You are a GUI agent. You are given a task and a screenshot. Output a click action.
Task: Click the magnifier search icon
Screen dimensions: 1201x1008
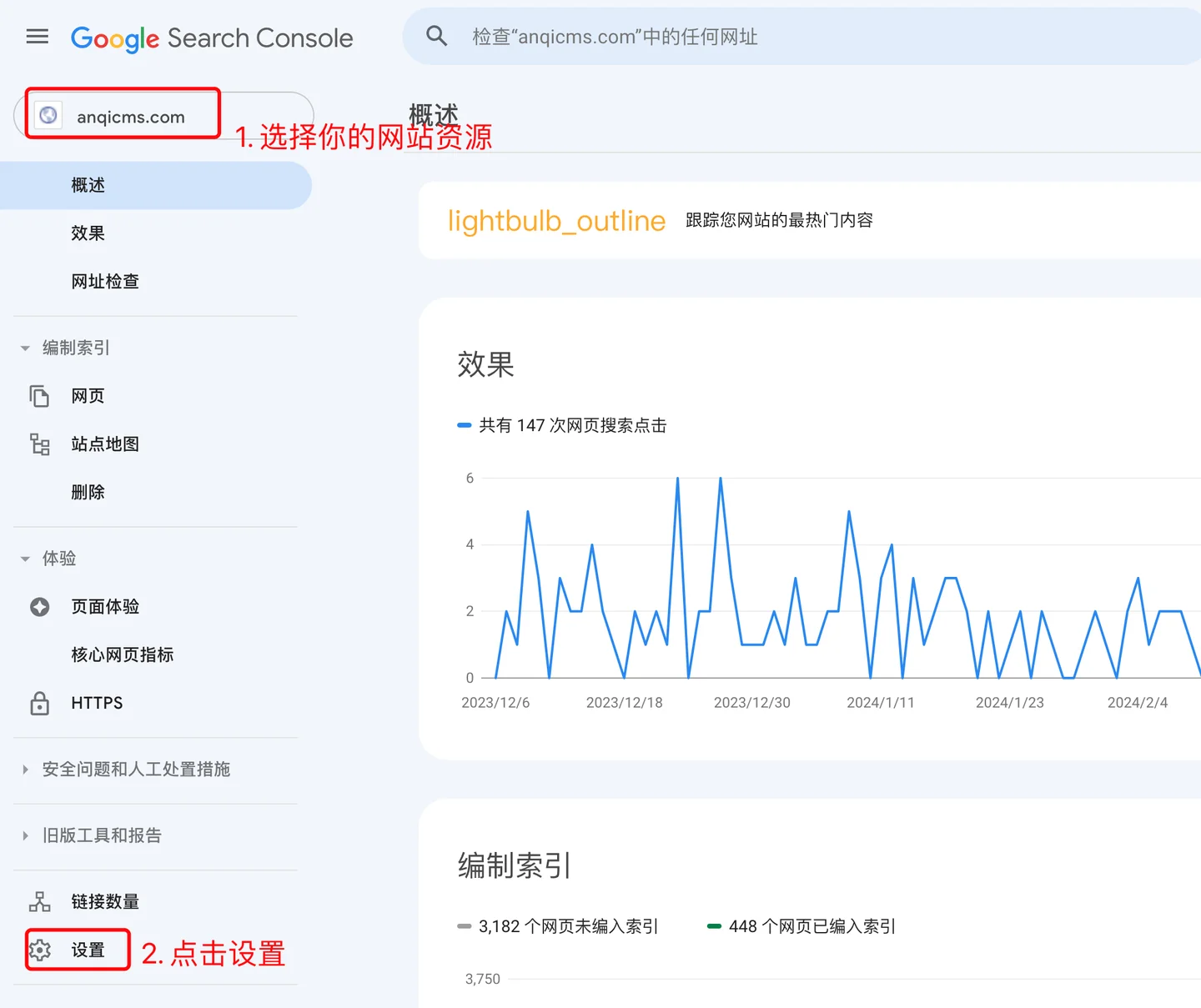(x=437, y=36)
